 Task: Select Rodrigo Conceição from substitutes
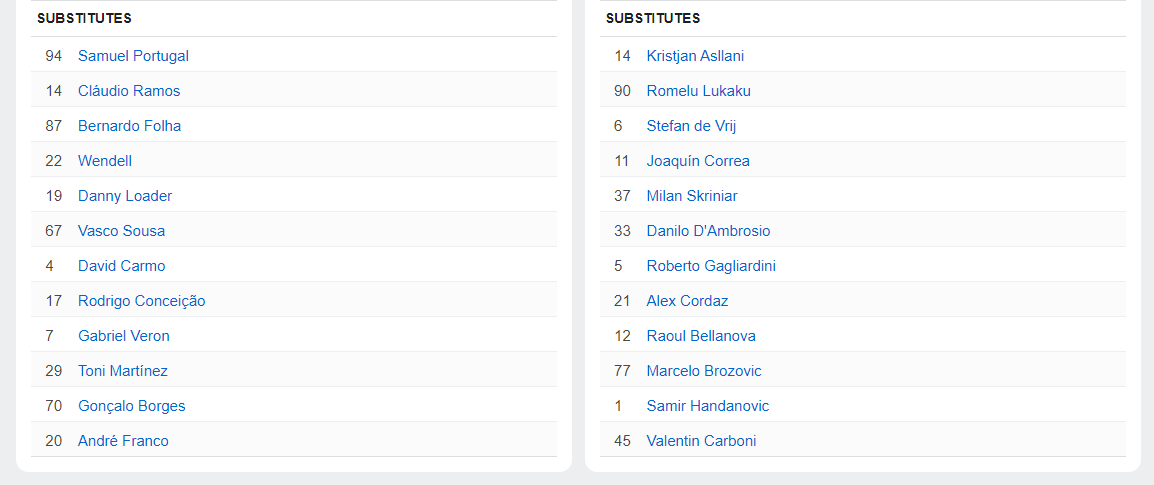click(141, 301)
